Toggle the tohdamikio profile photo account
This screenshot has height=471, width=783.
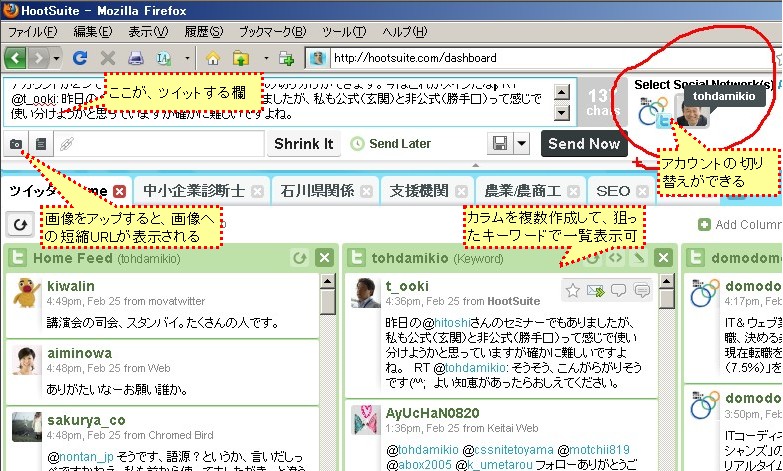[692, 114]
